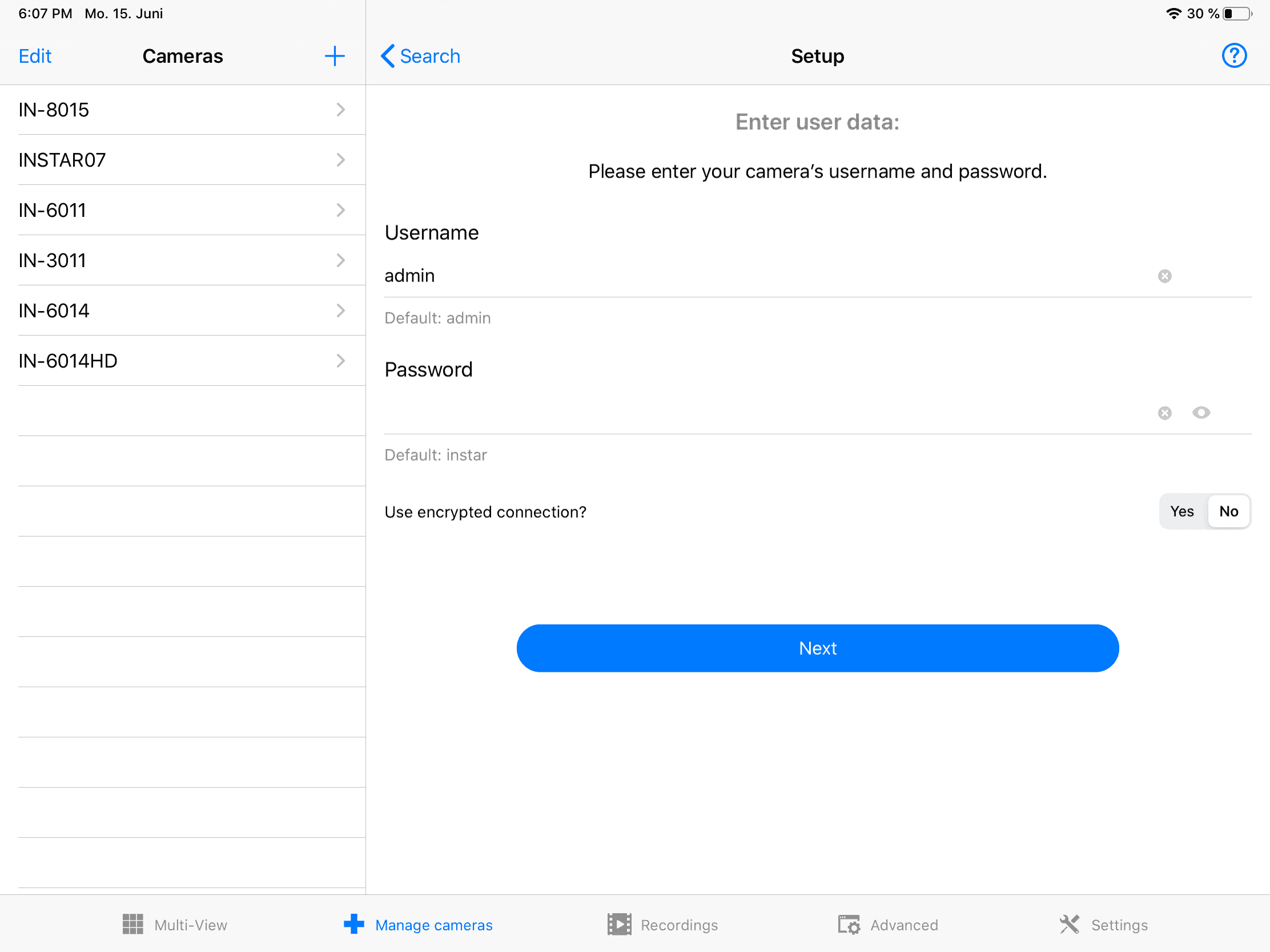Open the help question mark icon
Image resolution: width=1270 pixels, height=952 pixels.
coord(1233,57)
